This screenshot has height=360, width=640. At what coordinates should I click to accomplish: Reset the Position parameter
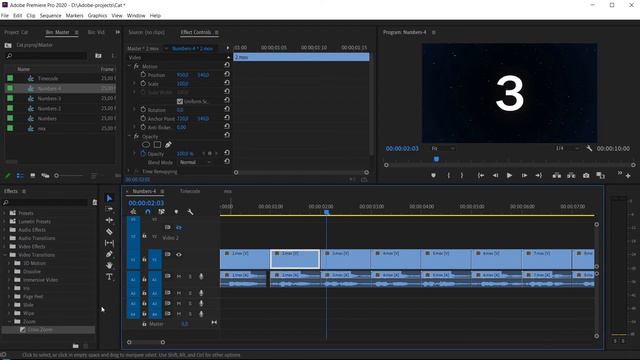[x=227, y=74]
